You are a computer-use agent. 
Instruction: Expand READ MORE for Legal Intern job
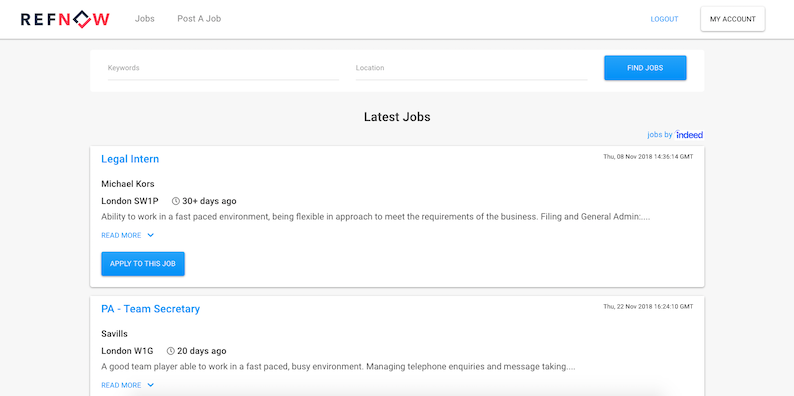128,235
